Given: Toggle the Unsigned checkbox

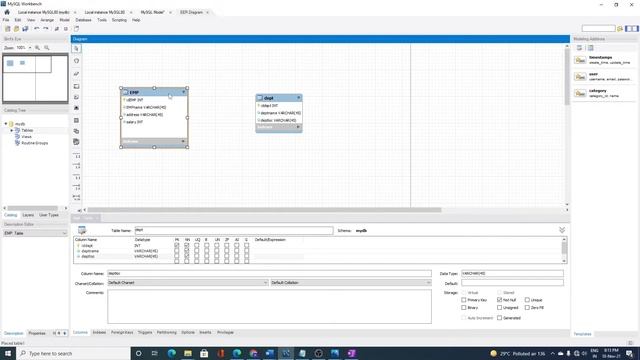Looking at the screenshot, I should (x=499, y=308).
